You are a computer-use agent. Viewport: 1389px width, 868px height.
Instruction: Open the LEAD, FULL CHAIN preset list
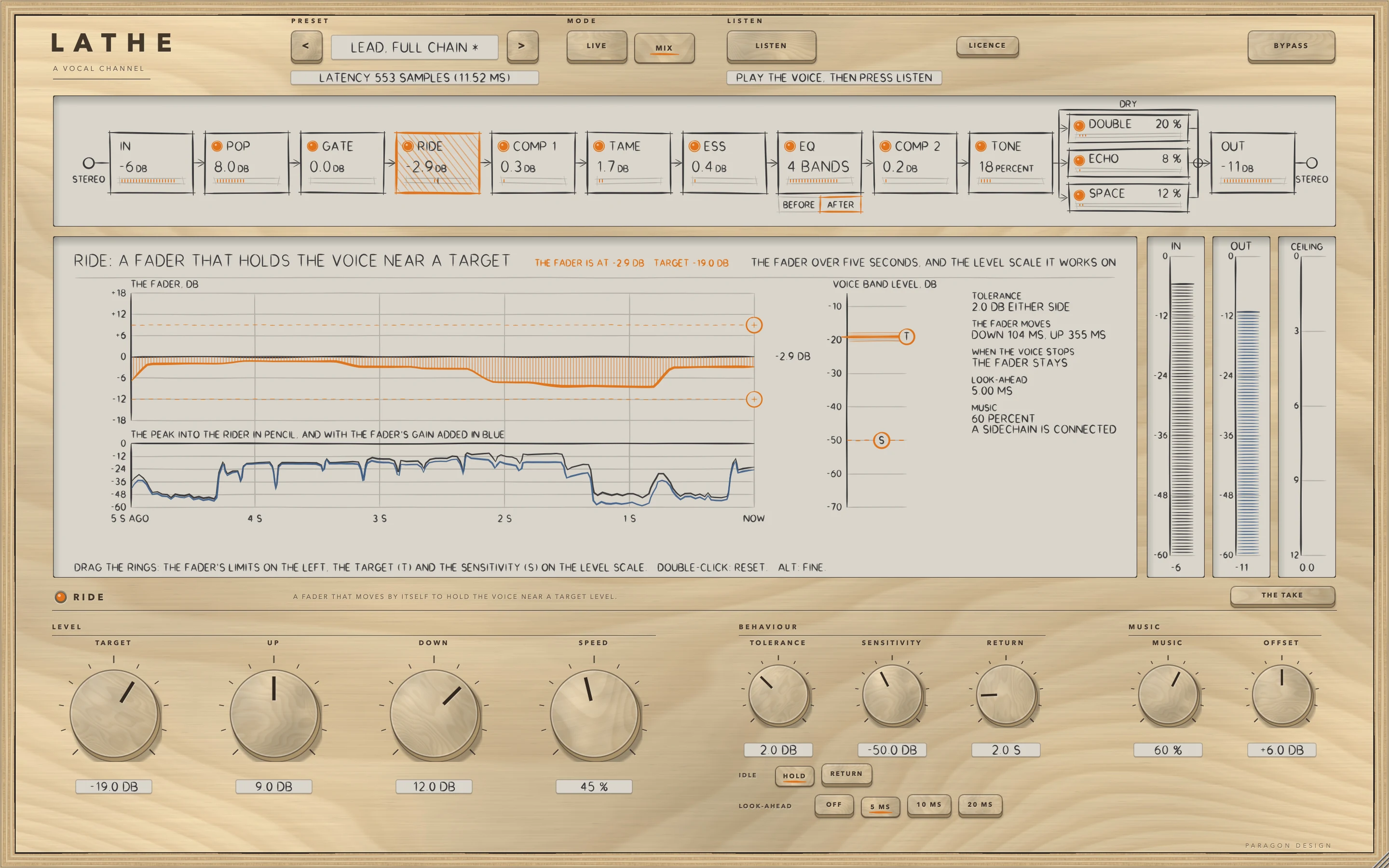click(414, 47)
